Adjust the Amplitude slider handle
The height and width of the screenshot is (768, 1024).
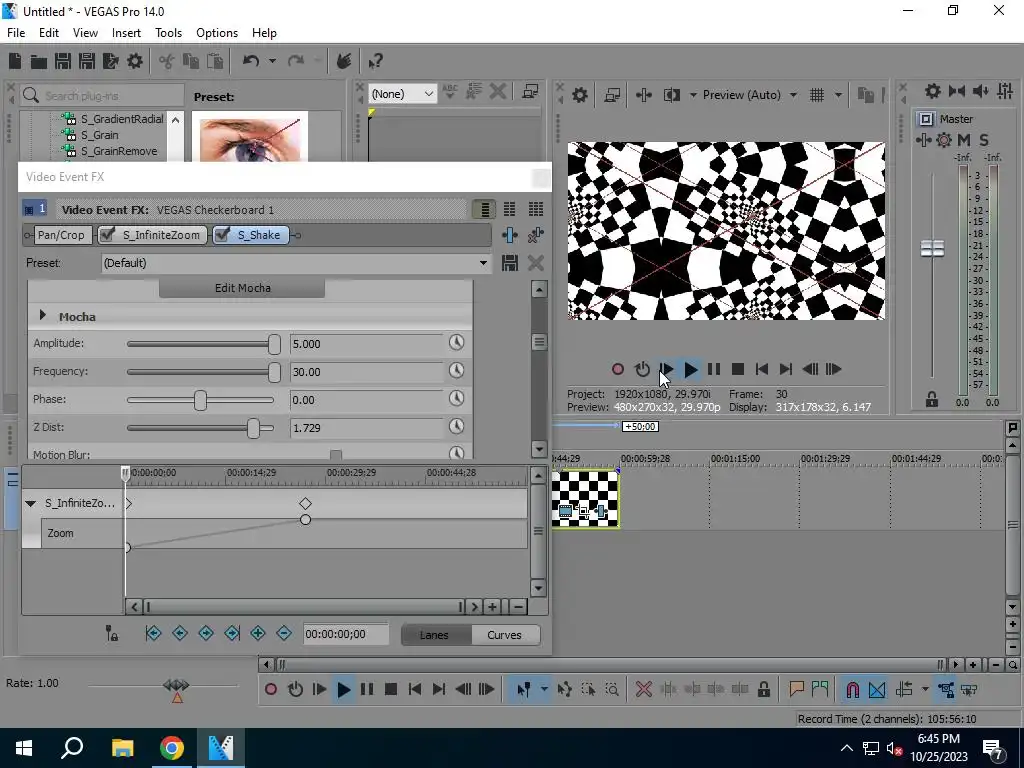click(x=274, y=344)
